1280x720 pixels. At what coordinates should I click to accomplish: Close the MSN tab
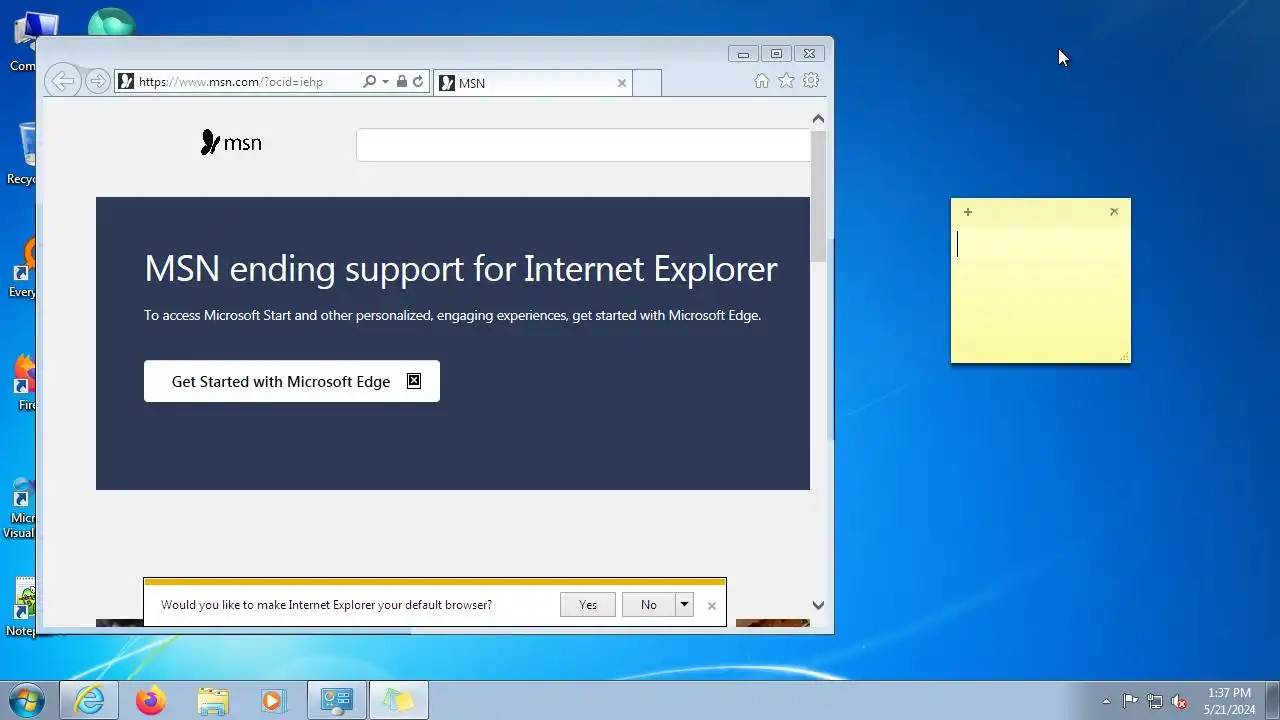(x=622, y=83)
